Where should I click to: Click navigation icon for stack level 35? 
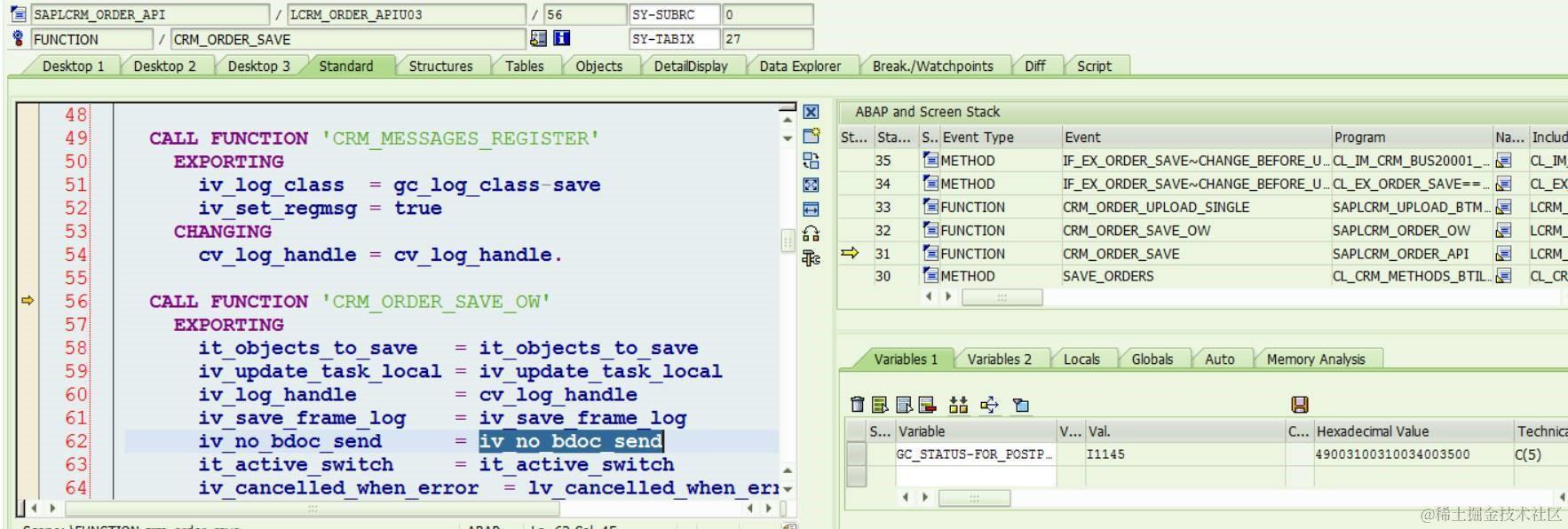[1503, 161]
